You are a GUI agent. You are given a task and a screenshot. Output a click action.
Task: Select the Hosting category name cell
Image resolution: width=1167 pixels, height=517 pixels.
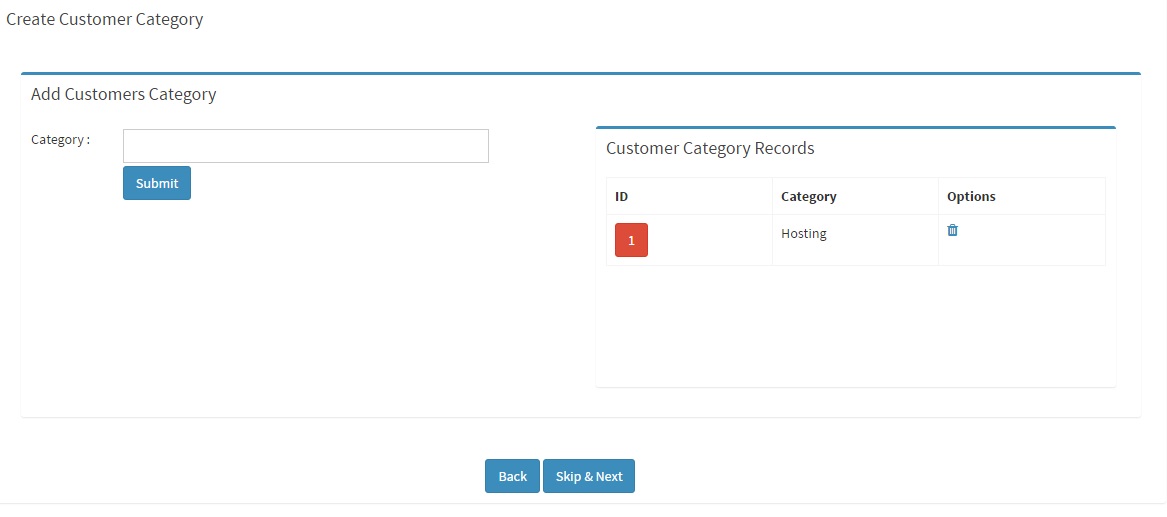click(x=855, y=240)
